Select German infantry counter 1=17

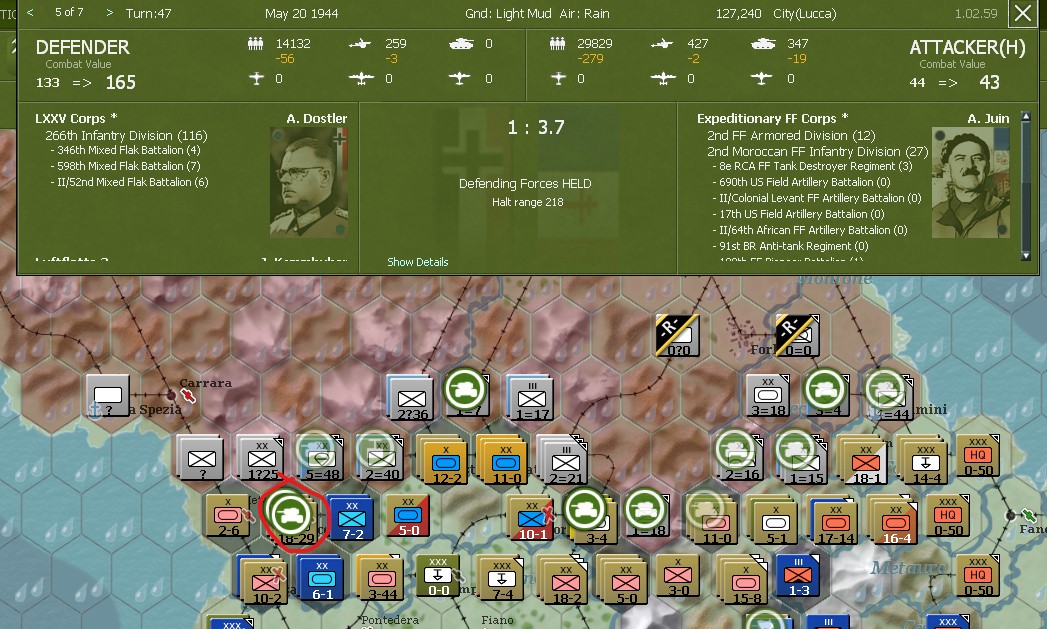pos(532,399)
